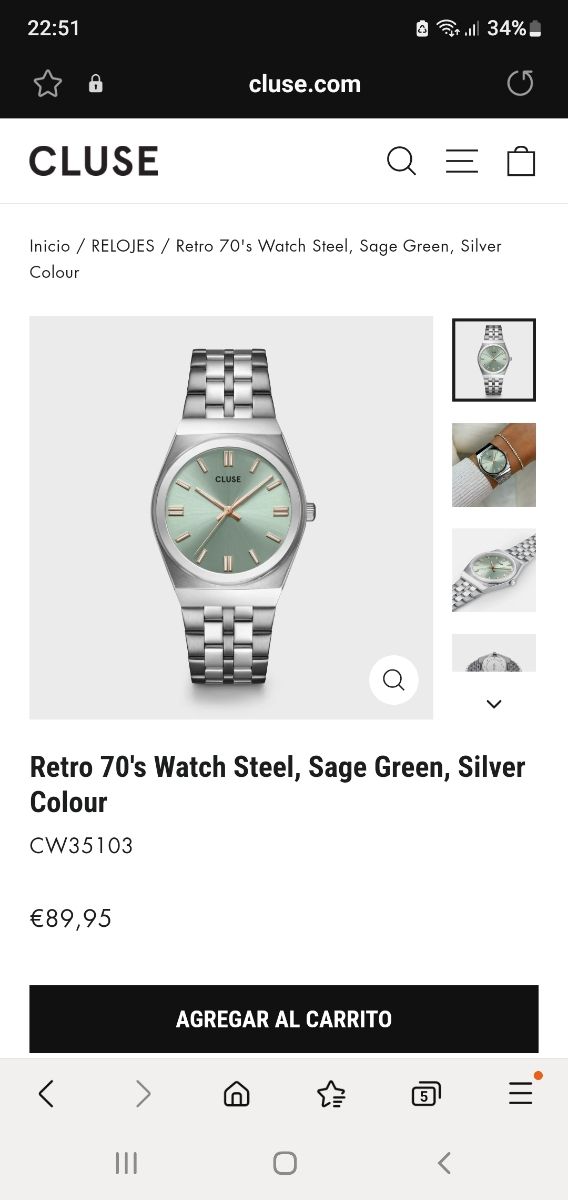Reload the page with the refresh icon

point(520,83)
